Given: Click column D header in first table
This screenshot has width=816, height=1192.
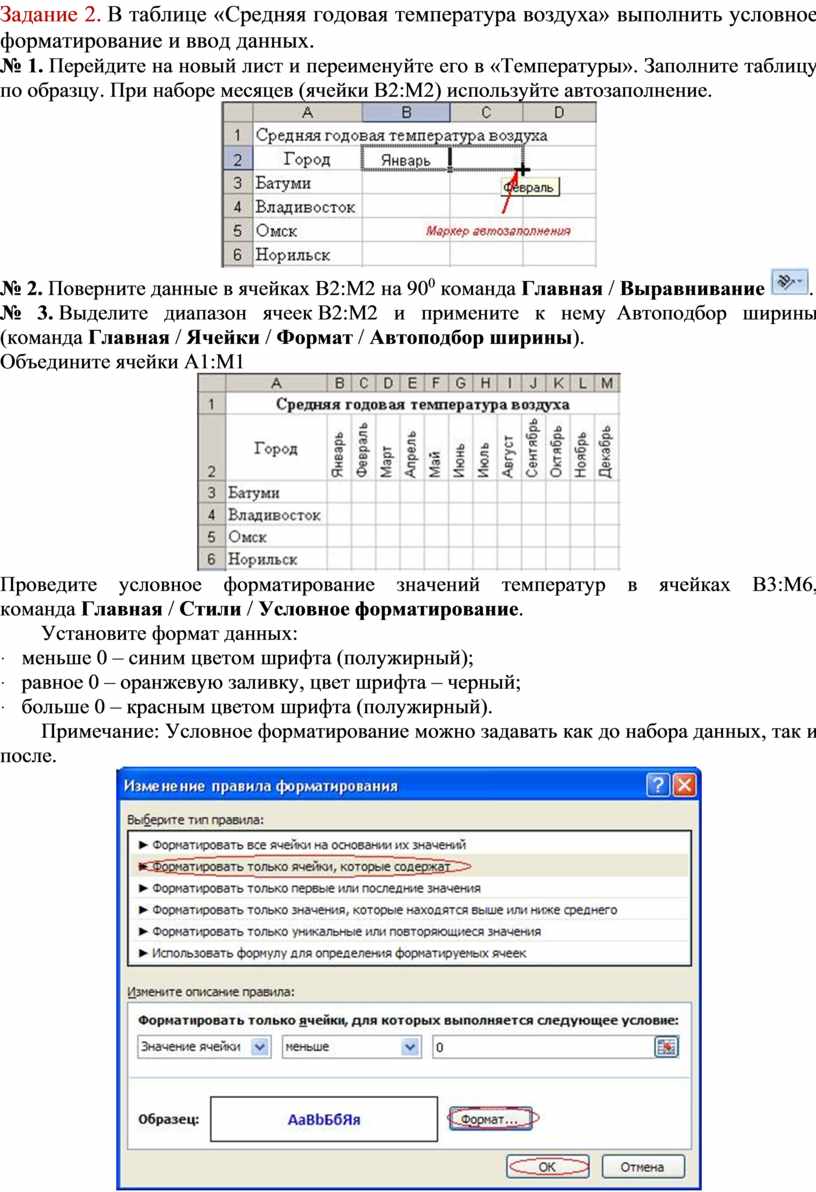Looking at the screenshot, I should (x=559, y=113).
